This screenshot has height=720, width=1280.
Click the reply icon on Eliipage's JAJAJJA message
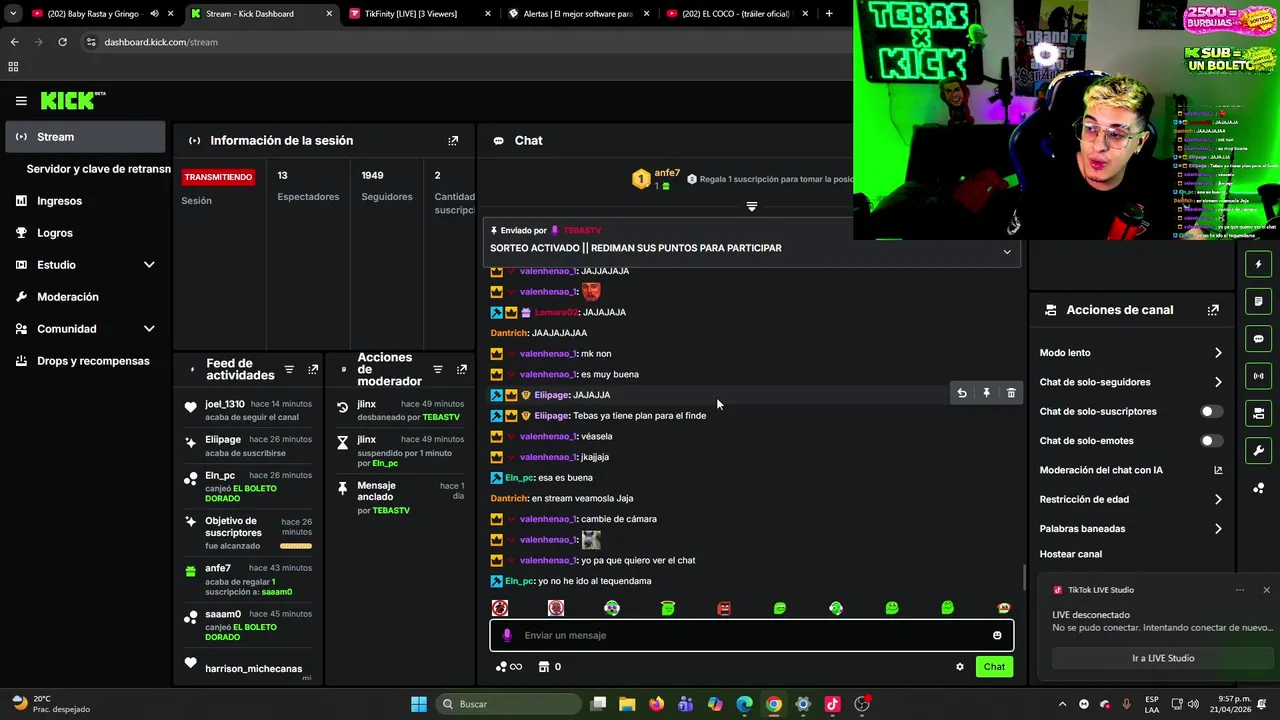tap(962, 394)
